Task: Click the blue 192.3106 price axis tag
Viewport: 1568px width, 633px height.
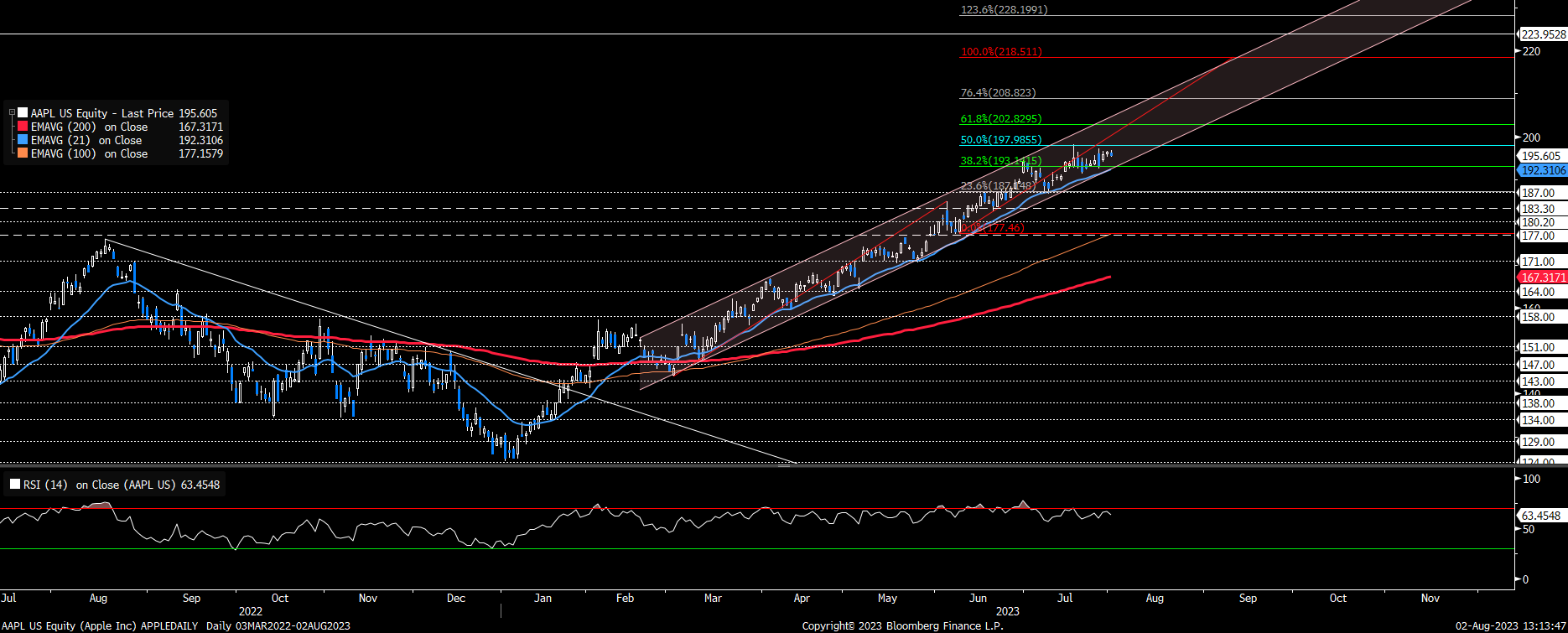Action: tap(1544, 170)
